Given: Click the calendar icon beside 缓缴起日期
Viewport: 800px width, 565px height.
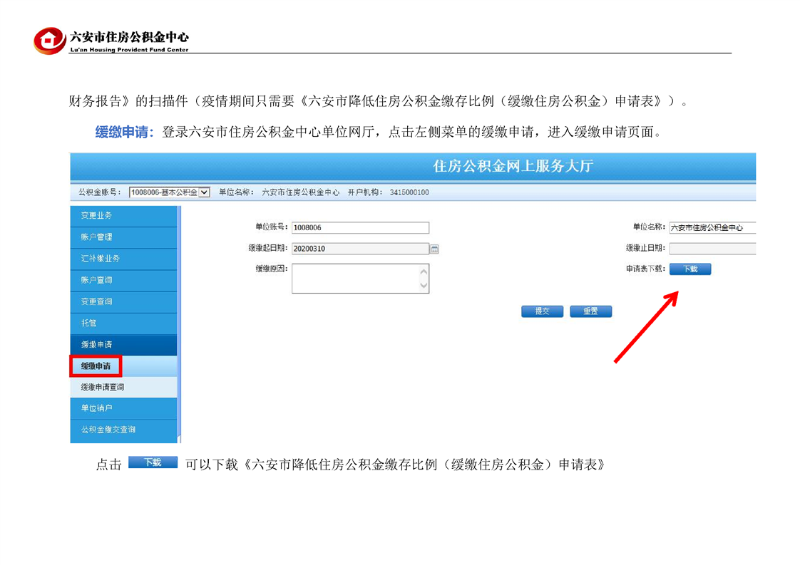Looking at the screenshot, I should pos(434,249).
